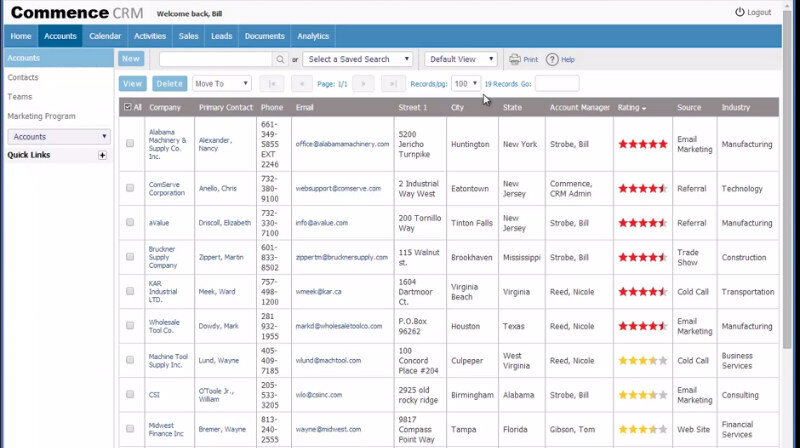Click the five-star rating for Alabama Machinery

642,144
